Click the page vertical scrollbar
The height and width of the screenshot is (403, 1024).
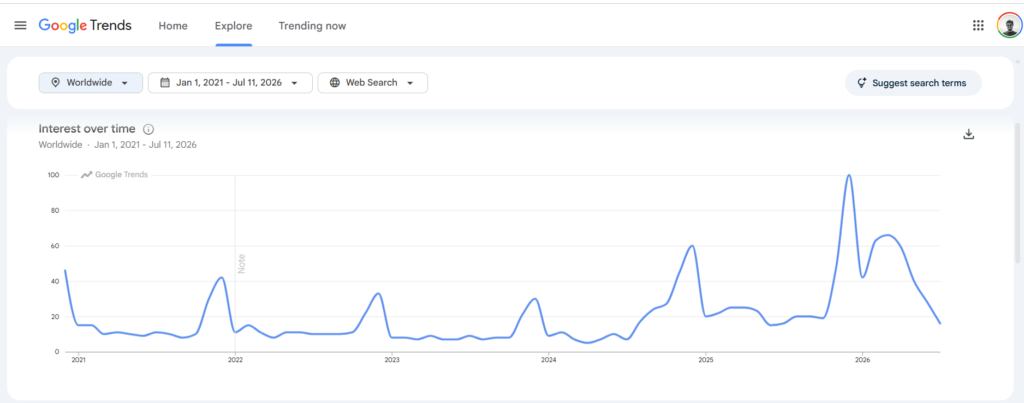click(1017, 193)
